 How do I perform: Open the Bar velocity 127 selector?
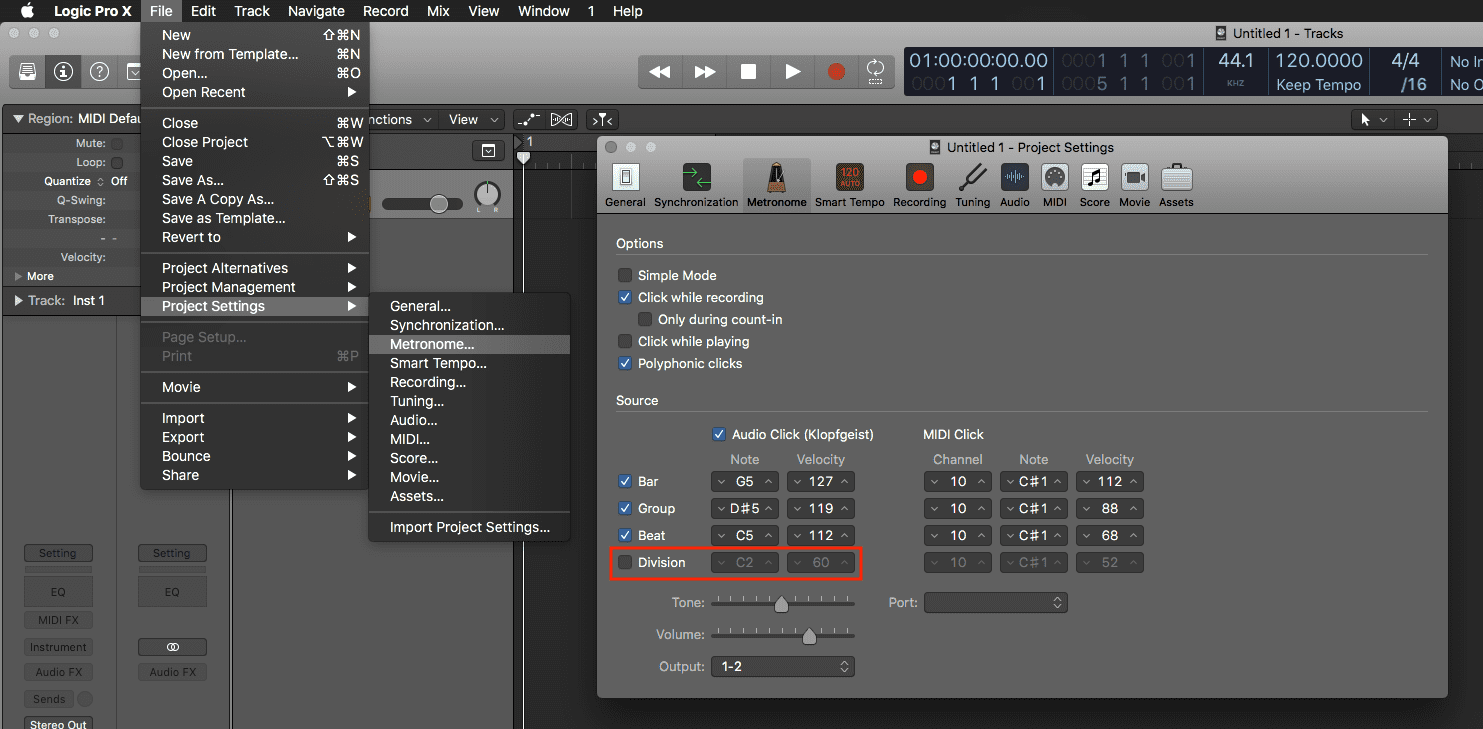[821, 481]
